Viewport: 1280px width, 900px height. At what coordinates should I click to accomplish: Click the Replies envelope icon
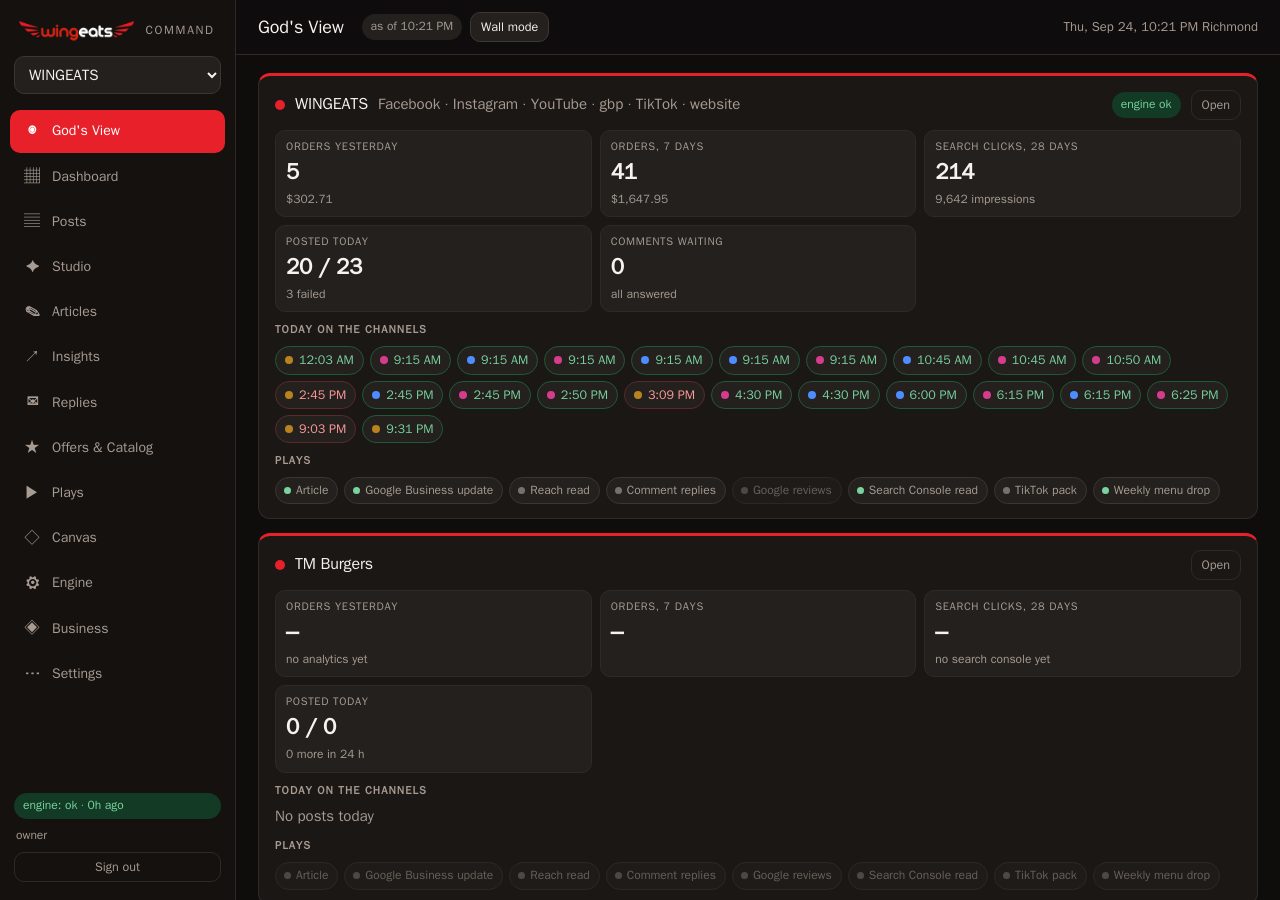coord(32,402)
